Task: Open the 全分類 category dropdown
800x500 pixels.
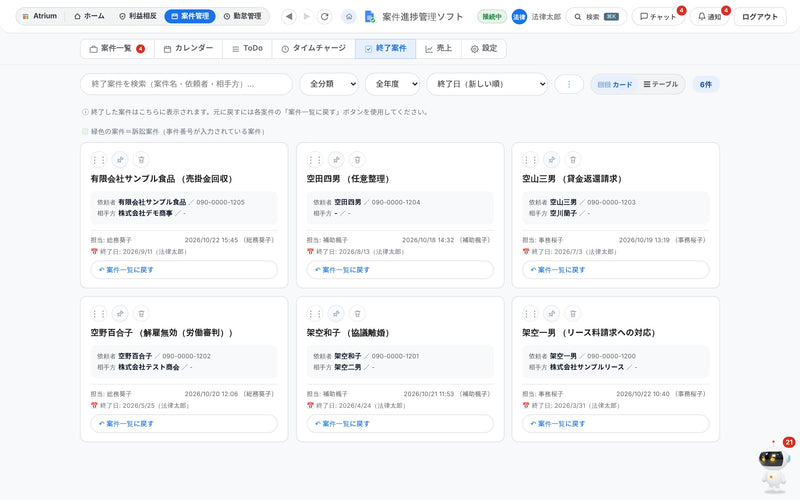Action: click(329, 84)
